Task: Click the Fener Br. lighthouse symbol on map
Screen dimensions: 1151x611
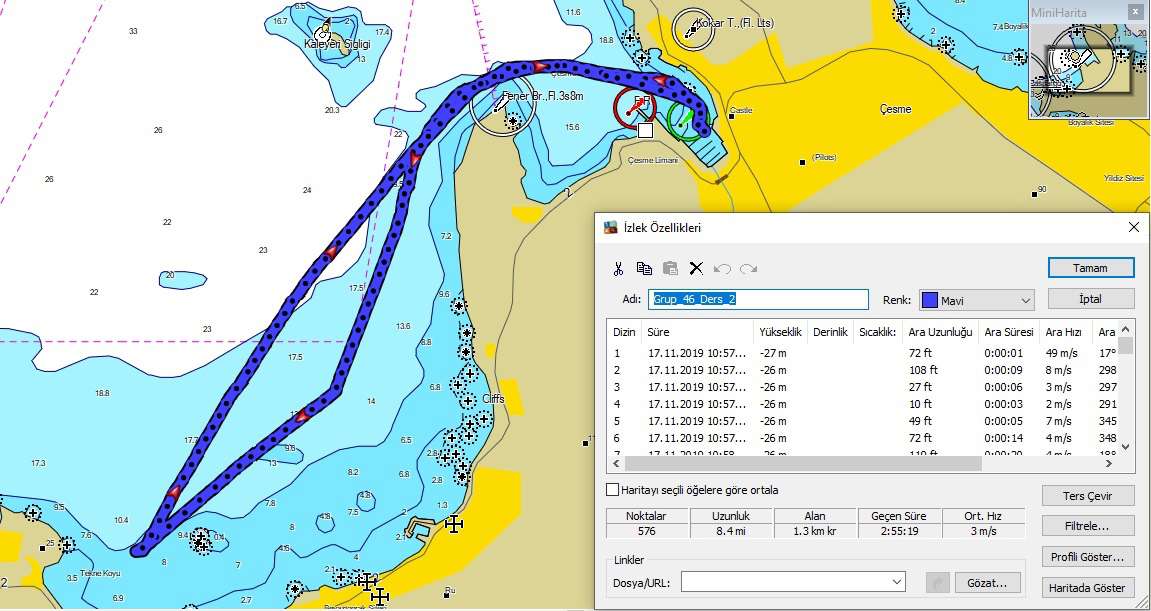Action: pyautogui.click(x=502, y=104)
